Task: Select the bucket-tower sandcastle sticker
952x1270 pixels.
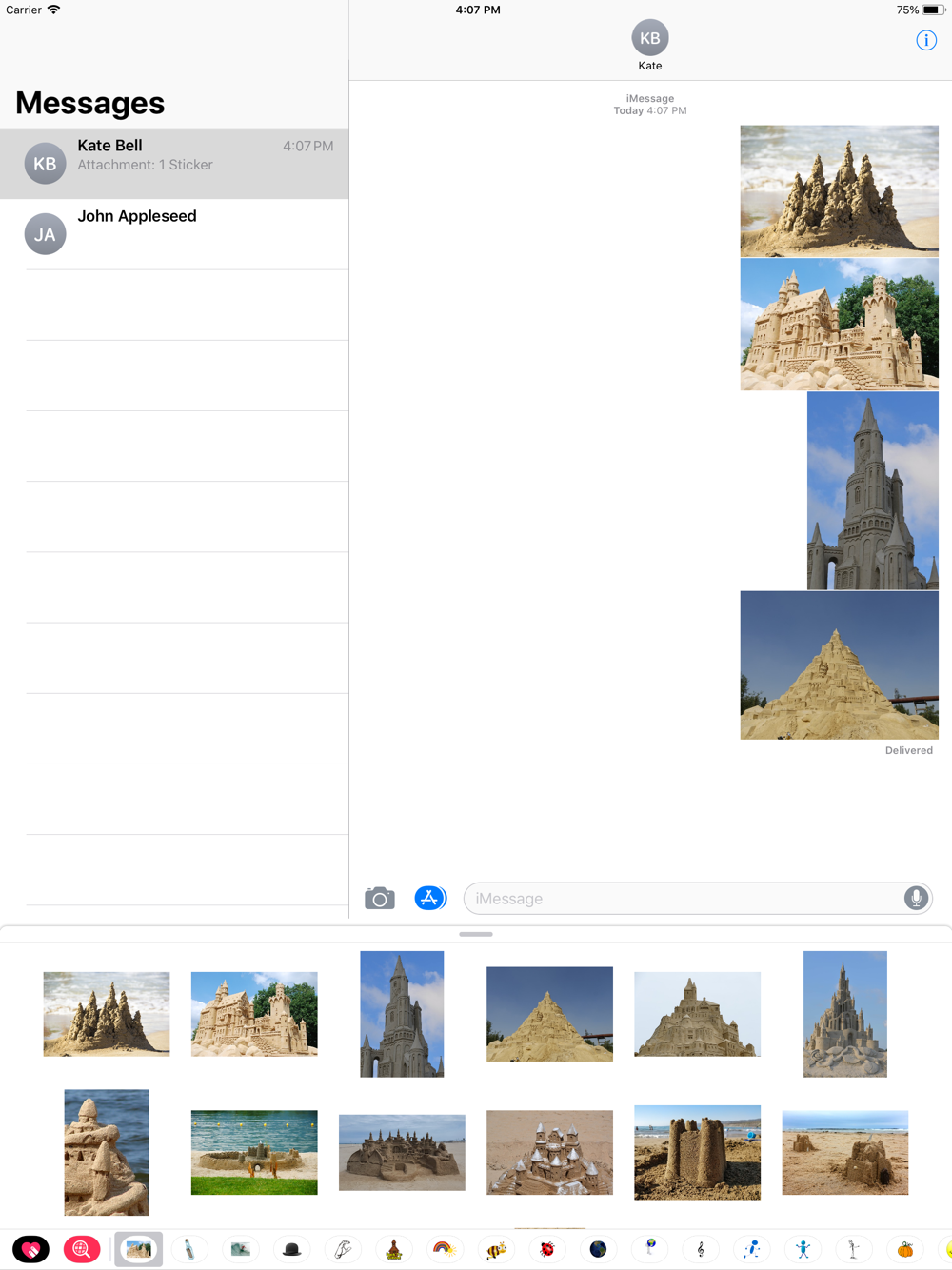Action: coord(698,1152)
